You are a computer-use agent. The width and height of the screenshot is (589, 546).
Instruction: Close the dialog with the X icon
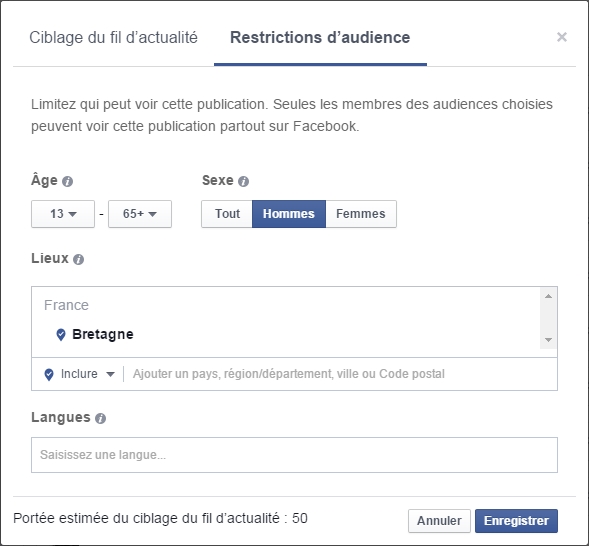pyautogui.click(x=562, y=37)
